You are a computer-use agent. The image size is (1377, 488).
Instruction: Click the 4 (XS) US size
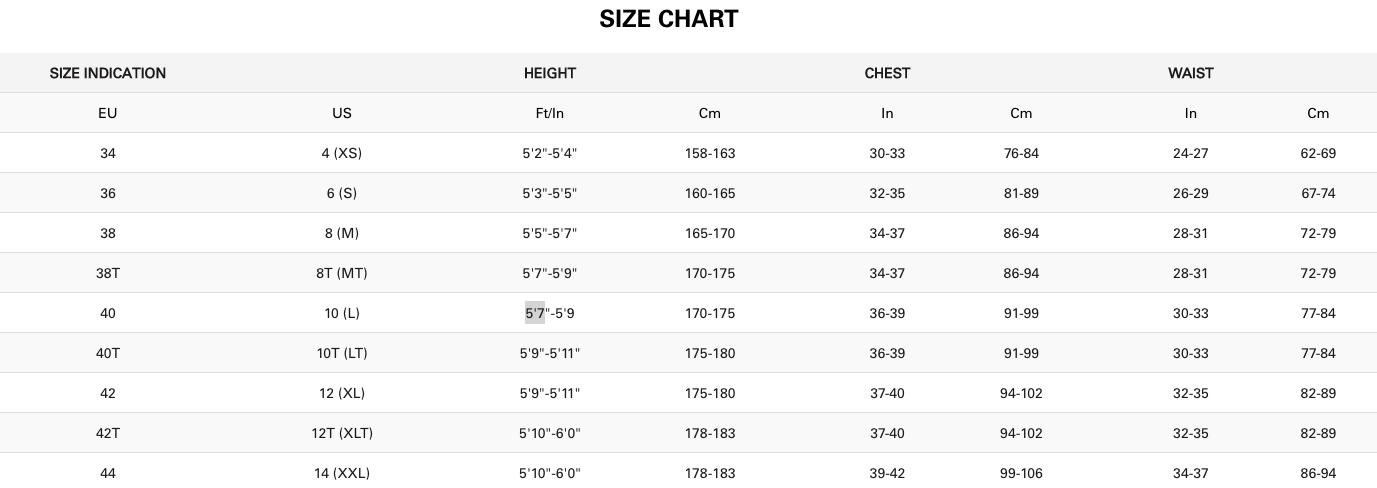click(342, 153)
